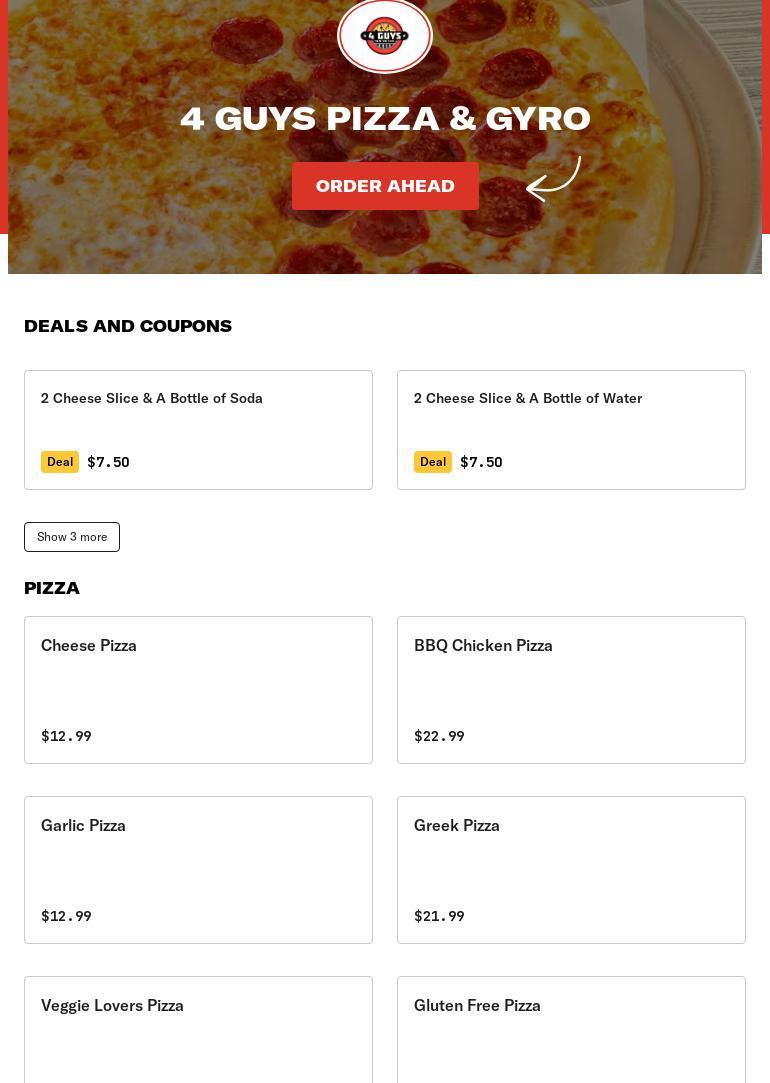This screenshot has width=770, height=1083.
Task: Click Deals and Coupons section heading
Action: click(128, 326)
